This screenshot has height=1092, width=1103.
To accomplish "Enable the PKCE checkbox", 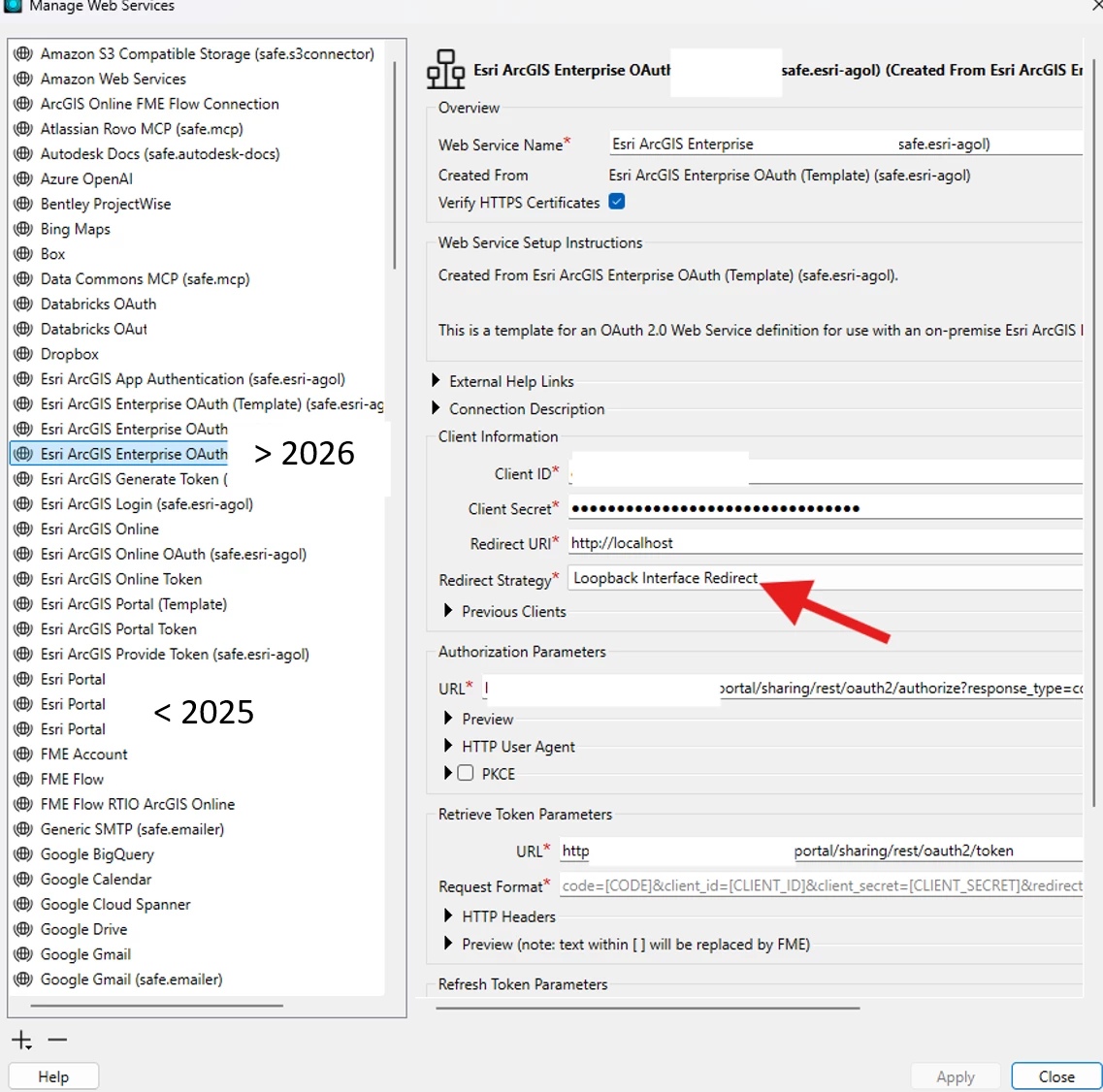I will (466, 773).
